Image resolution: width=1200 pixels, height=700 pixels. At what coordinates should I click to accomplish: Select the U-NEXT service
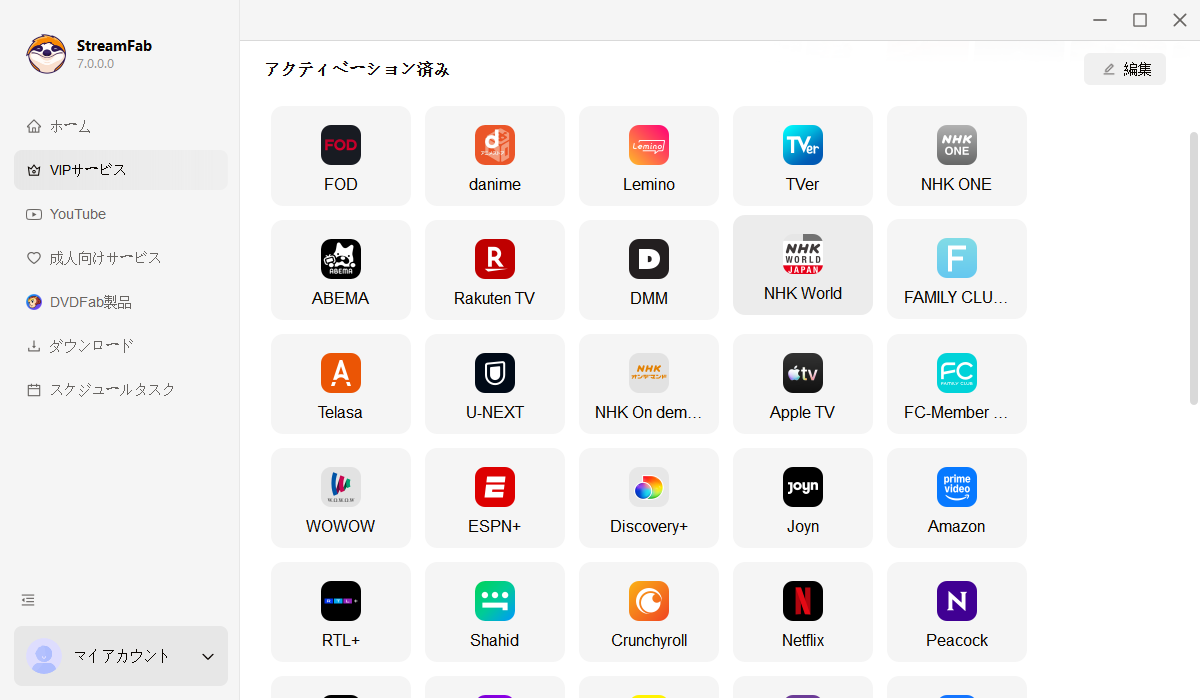(x=494, y=384)
